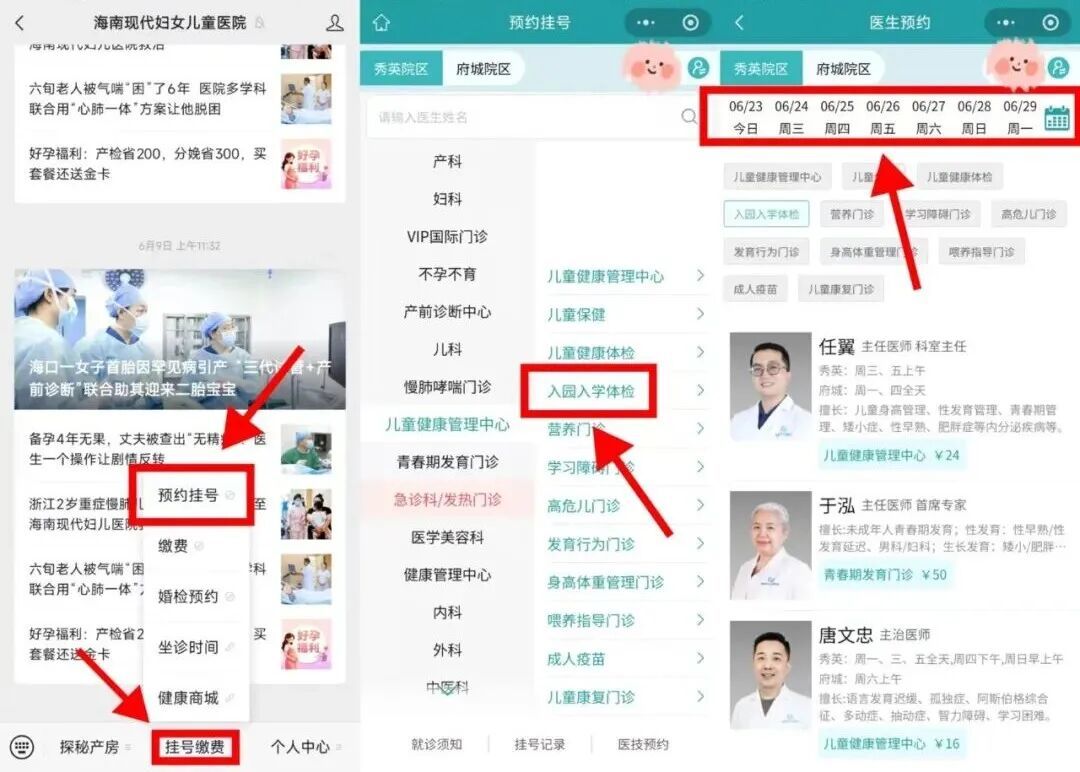The height and width of the screenshot is (772, 1080).
Task: Pick date 06/27 周六
Action: tap(928, 117)
